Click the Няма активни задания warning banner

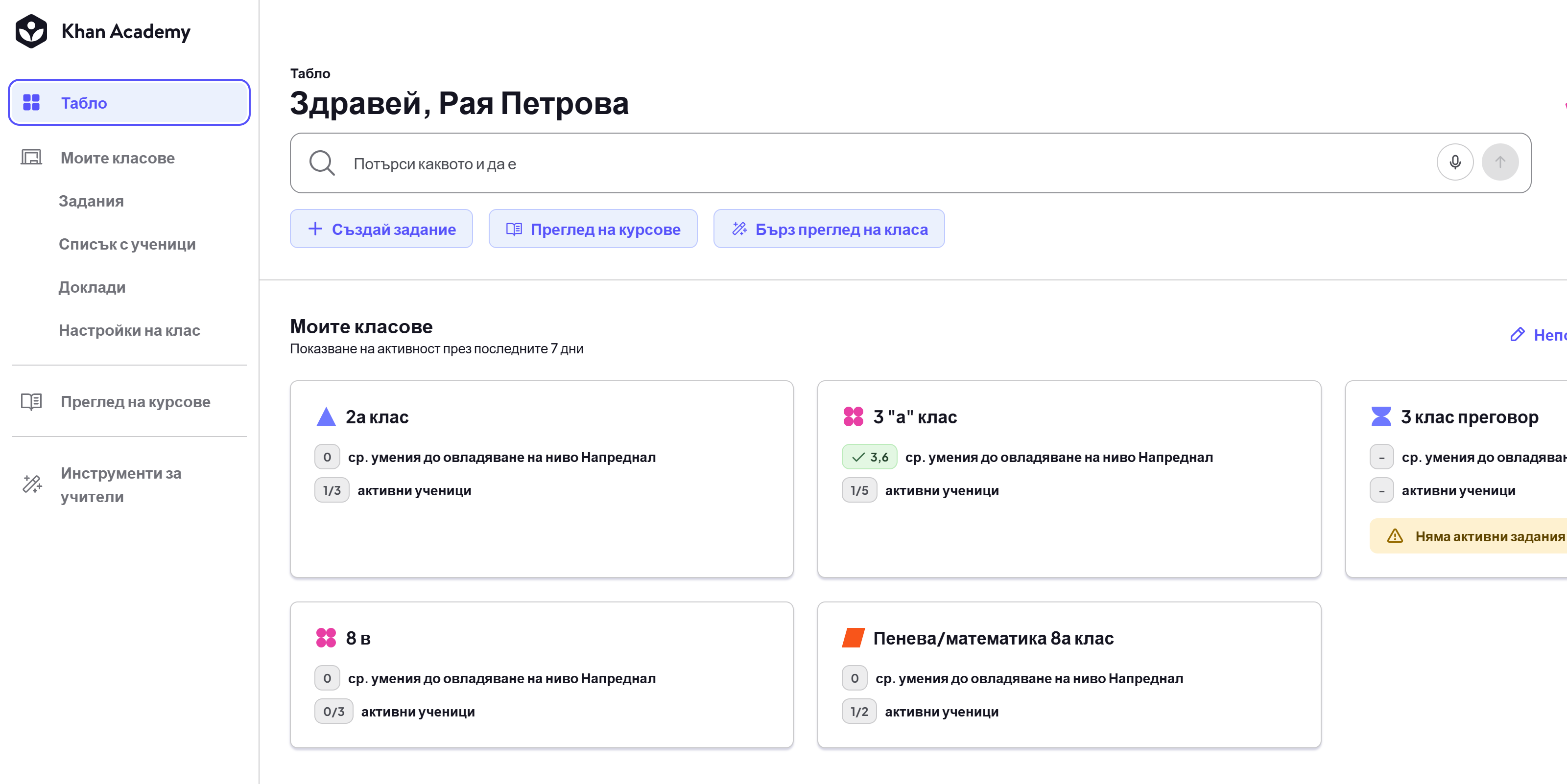(1468, 536)
